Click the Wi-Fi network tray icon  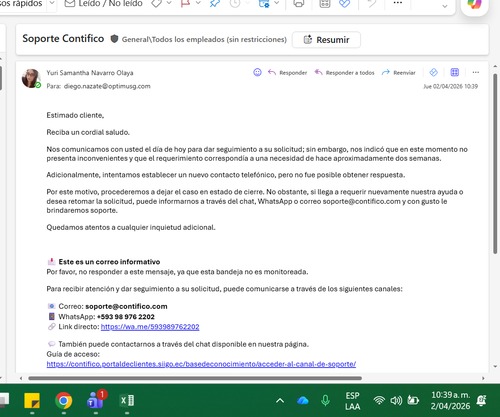pyautogui.click(x=379, y=400)
